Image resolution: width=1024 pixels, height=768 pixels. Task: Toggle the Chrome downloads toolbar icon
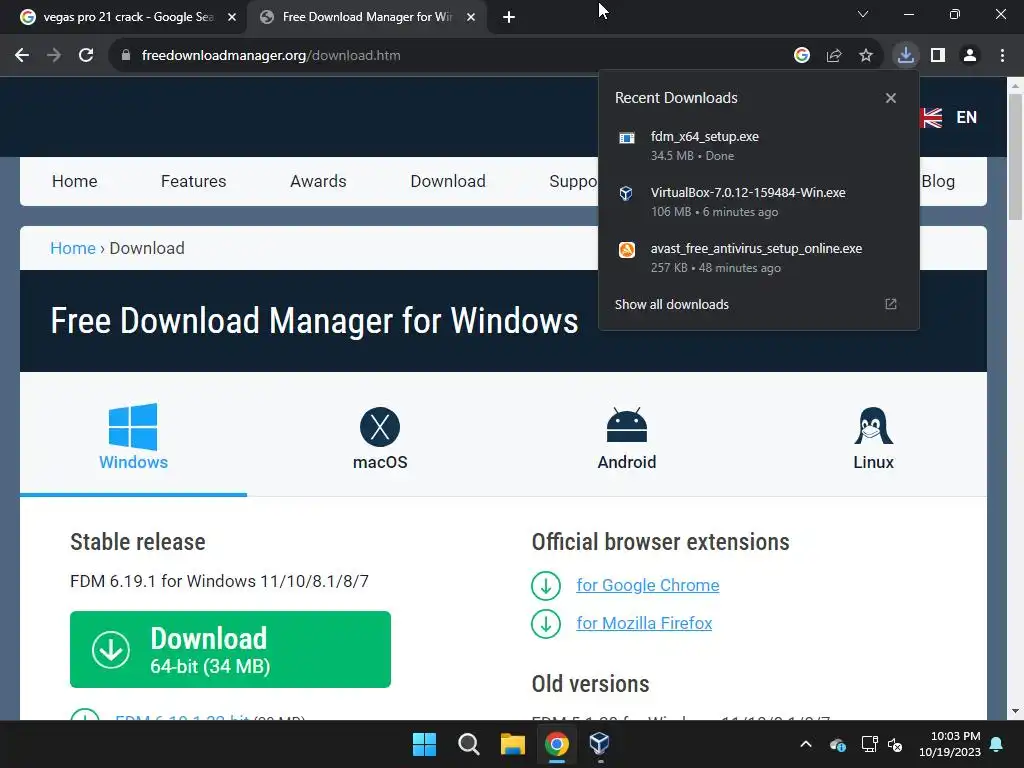point(906,56)
